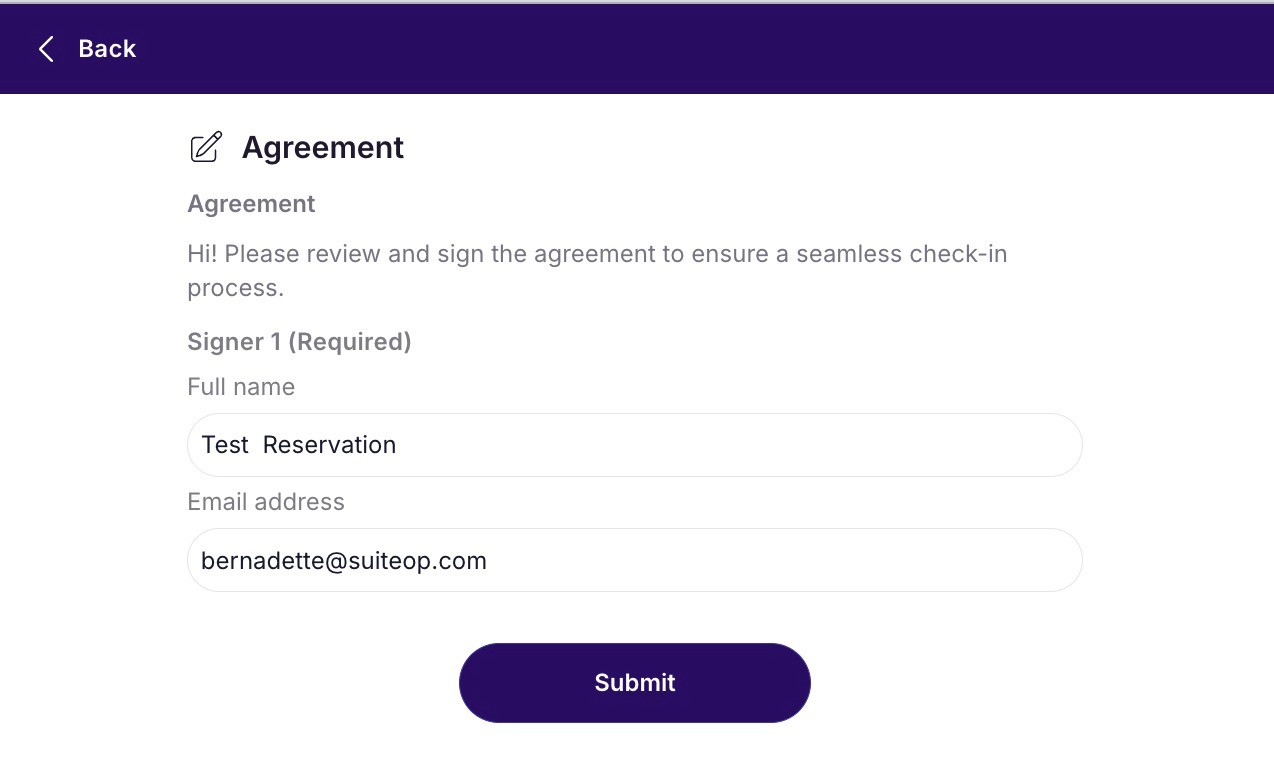The width and height of the screenshot is (1274, 784).
Task: Click the Agreement pencil edit icon
Action: pyautogui.click(x=206, y=147)
